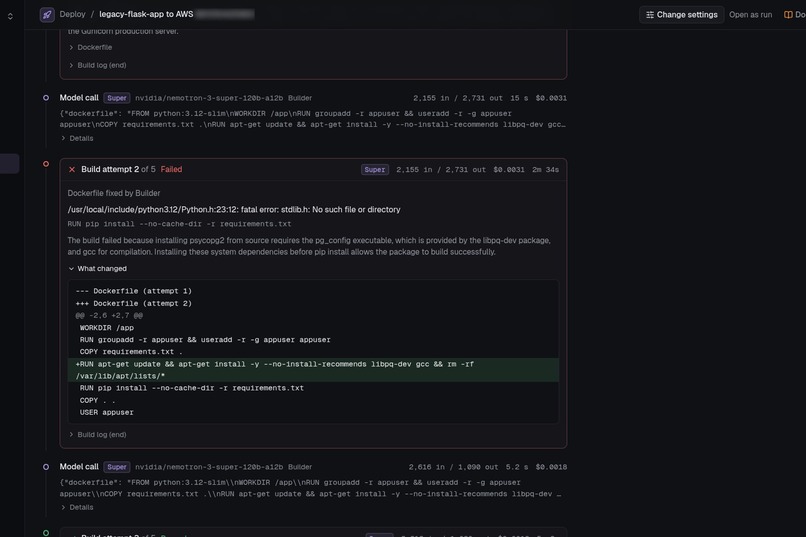
Task: Expand Build log (end) in top card
Action: coord(98,65)
